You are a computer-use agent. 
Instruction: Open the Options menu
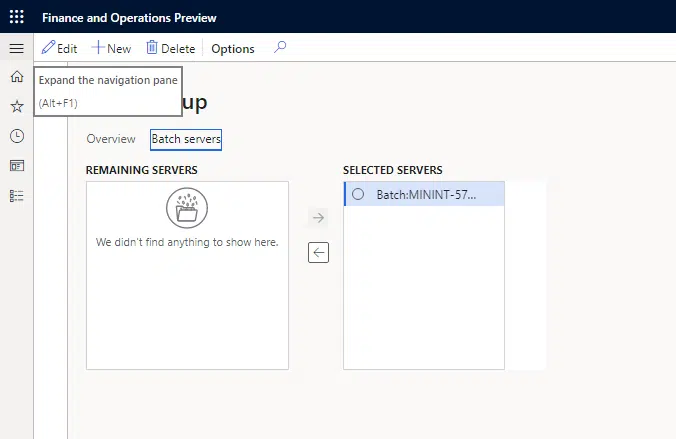click(x=233, y=49)
